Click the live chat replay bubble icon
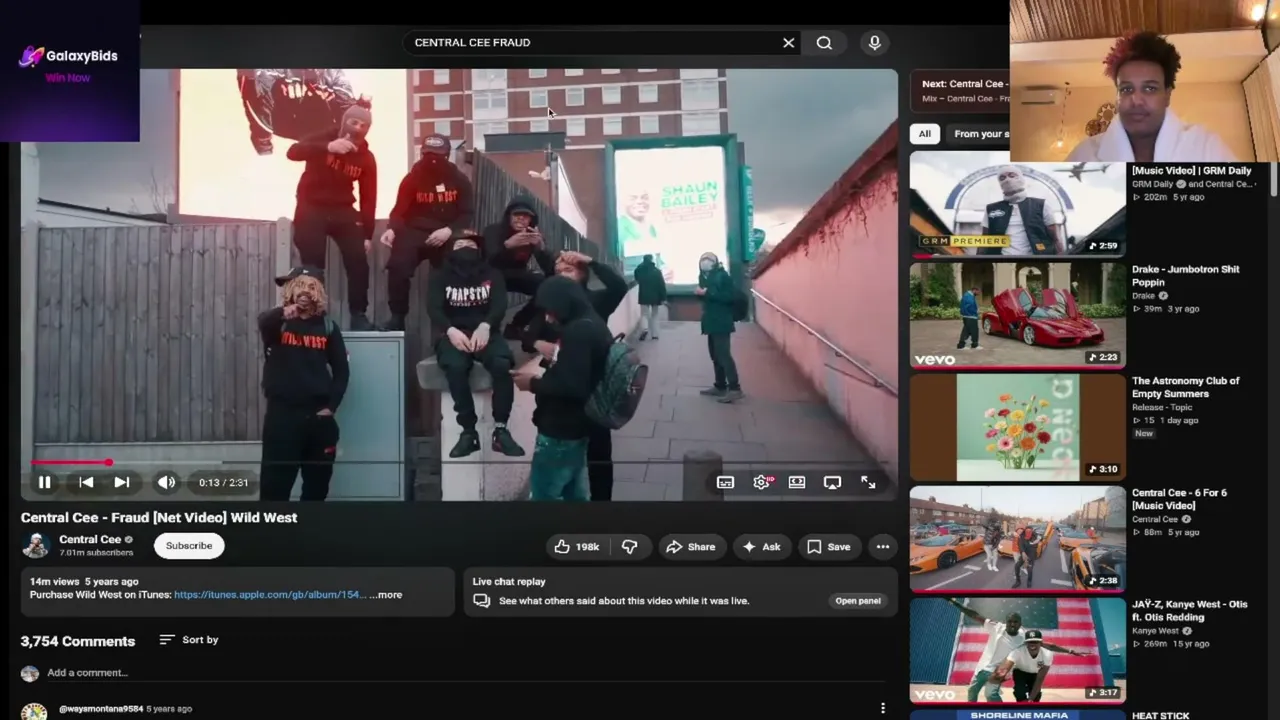 point(482,601)
